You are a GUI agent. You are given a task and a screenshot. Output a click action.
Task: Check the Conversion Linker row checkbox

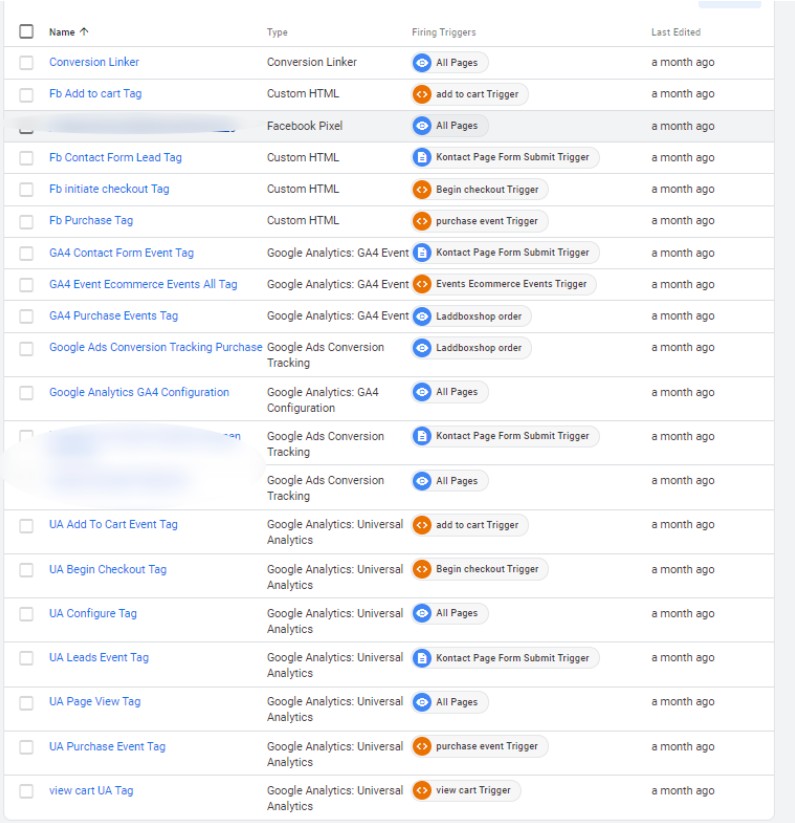(x=26, y=62)
